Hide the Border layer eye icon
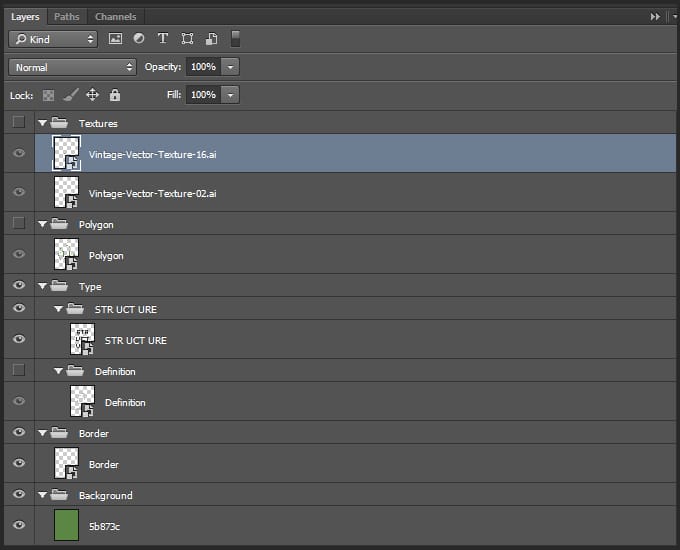 pos(19,463)
